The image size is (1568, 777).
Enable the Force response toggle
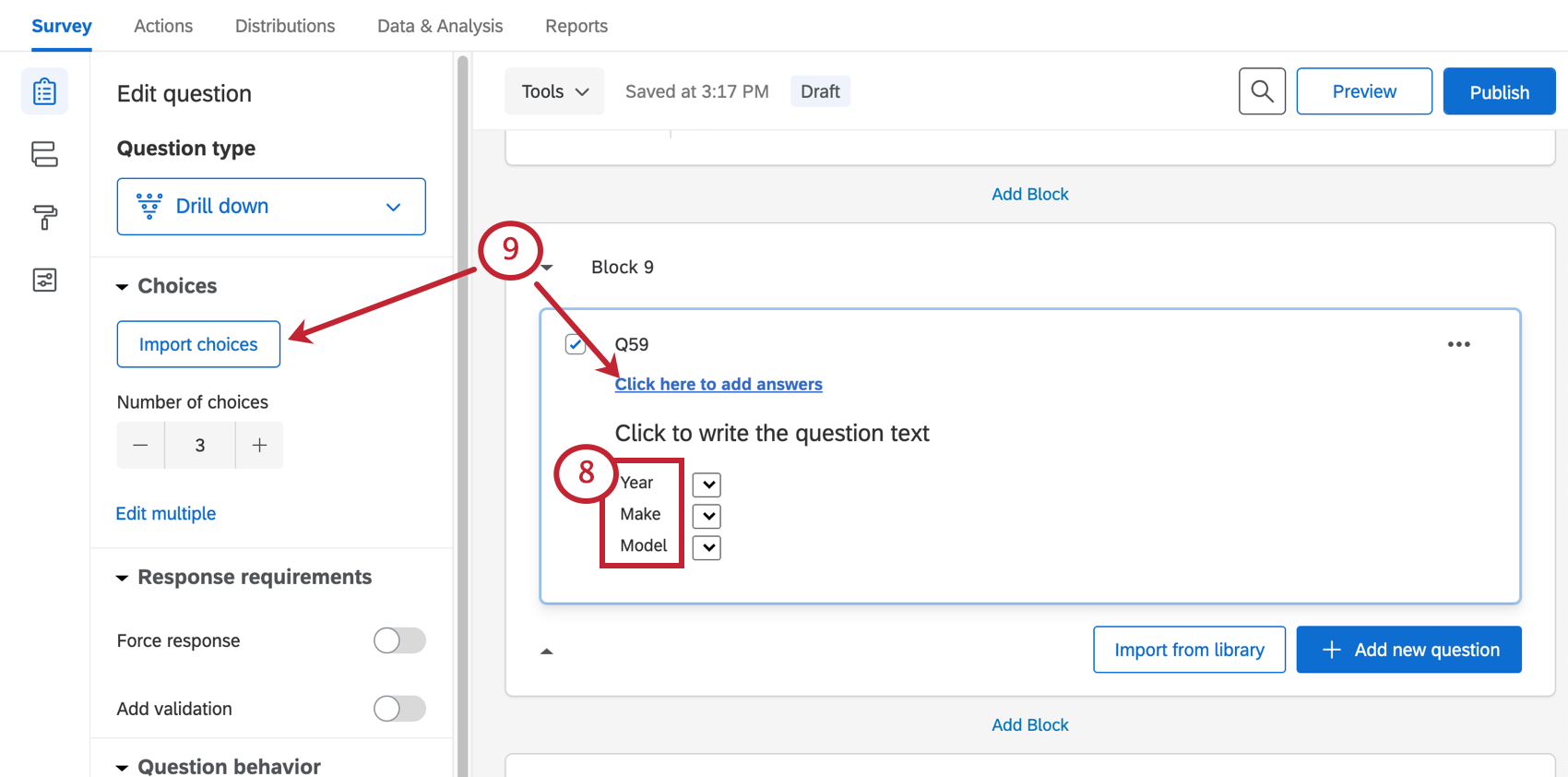(x=399, y=640)
